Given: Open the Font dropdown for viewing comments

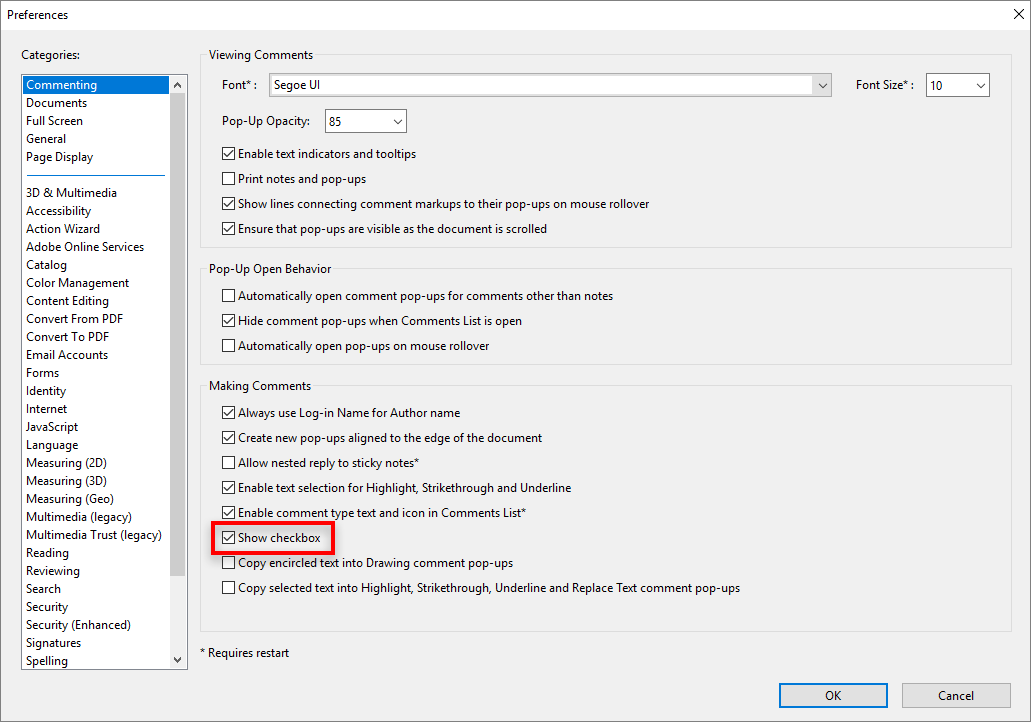Looking at the screenshot, I should (822, 84).
